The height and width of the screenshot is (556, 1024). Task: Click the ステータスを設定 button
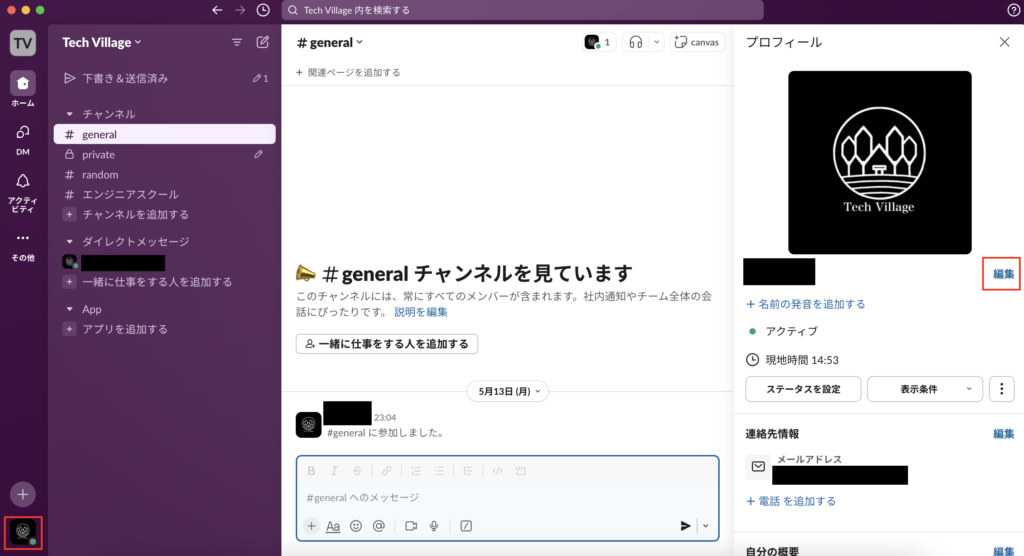click(803, 389)
